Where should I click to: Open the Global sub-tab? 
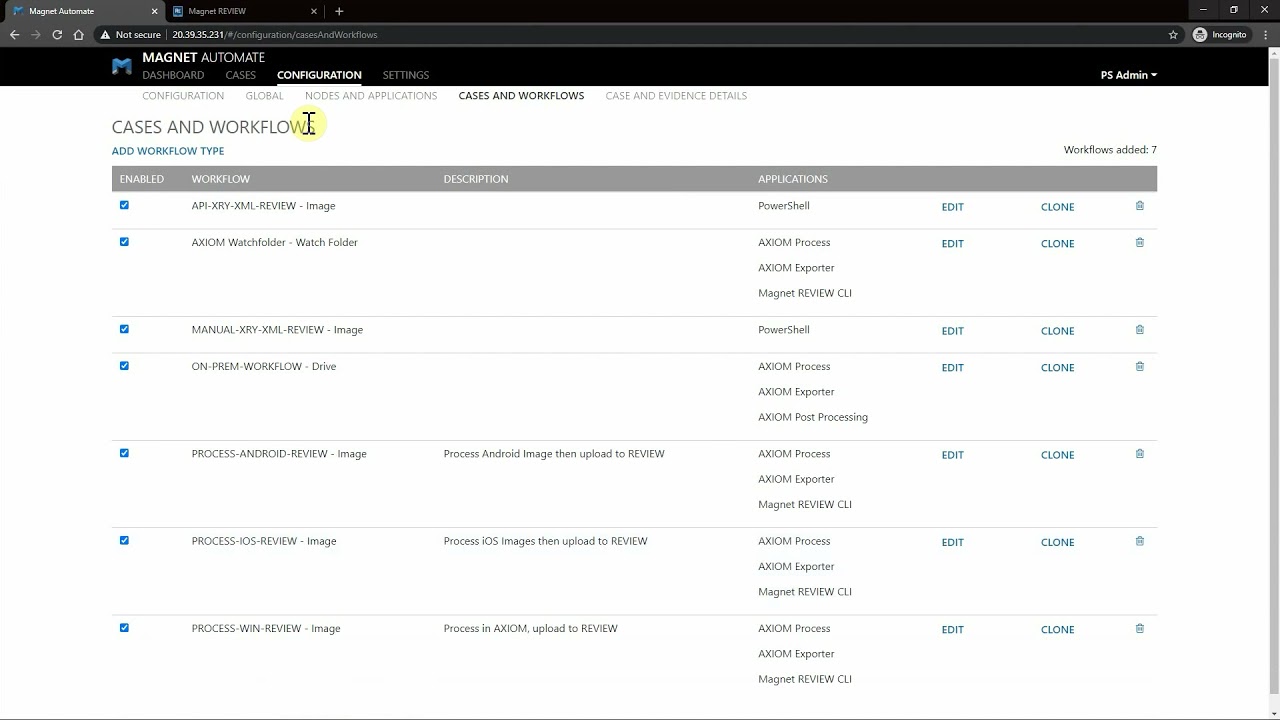tap(264, 96)
